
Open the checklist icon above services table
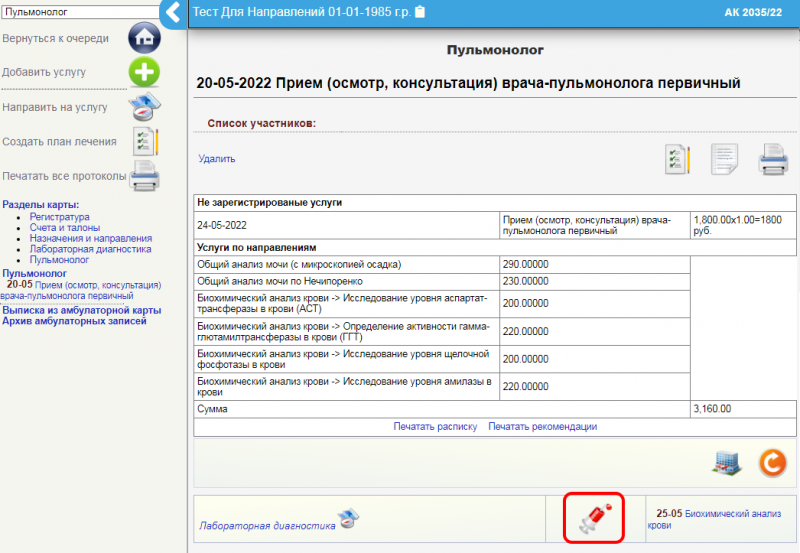(679, 159)
